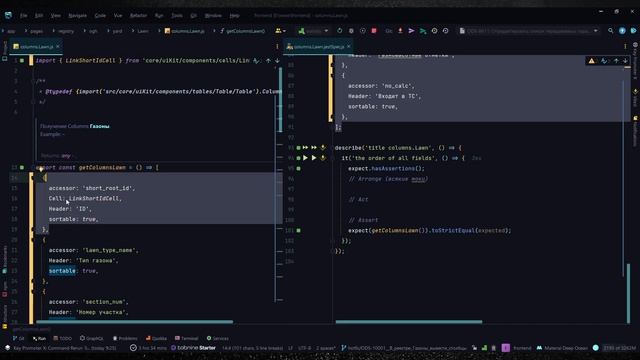The image size is (640, 360).
Task: Click the 'Lawn' breadcrumb folder
Action: point(143,31)
